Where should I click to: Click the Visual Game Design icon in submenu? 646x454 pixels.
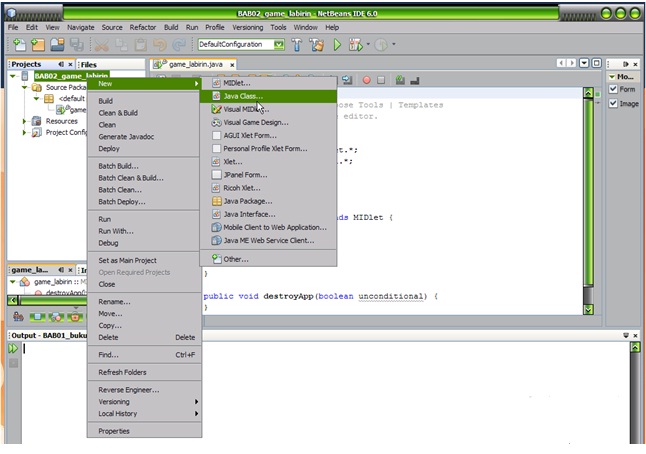pos(216,122)
